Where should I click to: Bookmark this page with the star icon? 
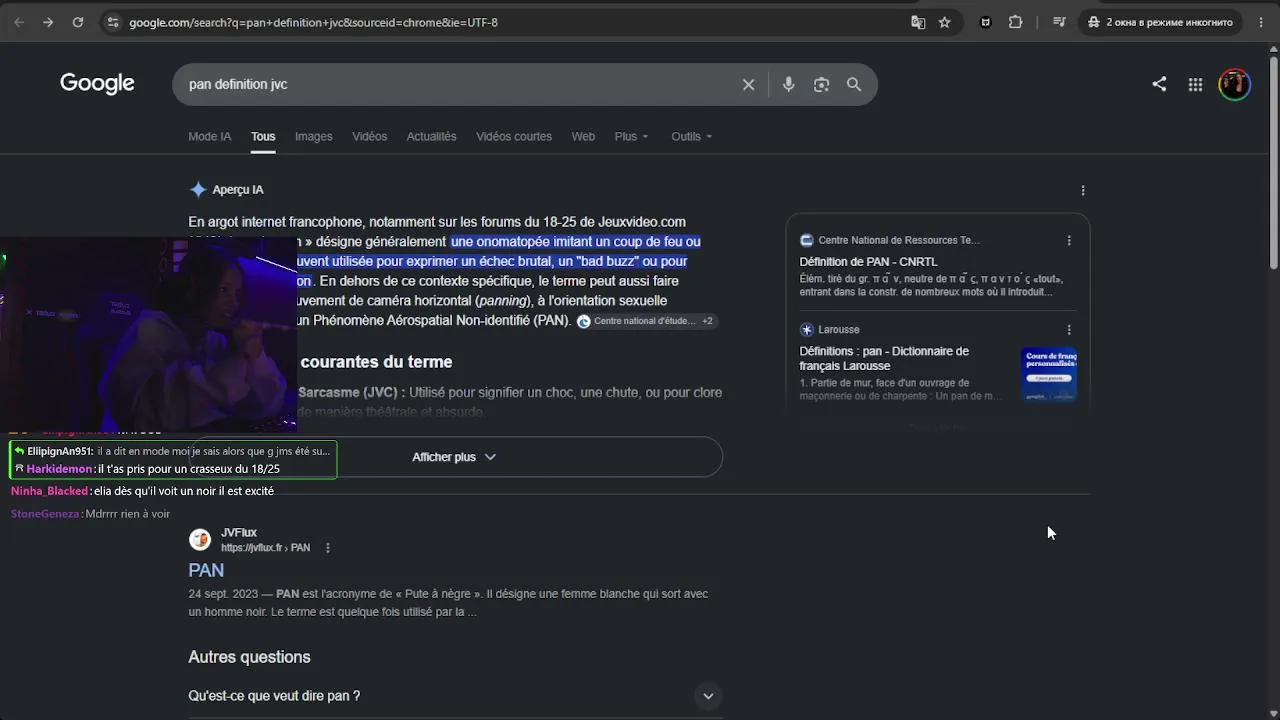945,22
